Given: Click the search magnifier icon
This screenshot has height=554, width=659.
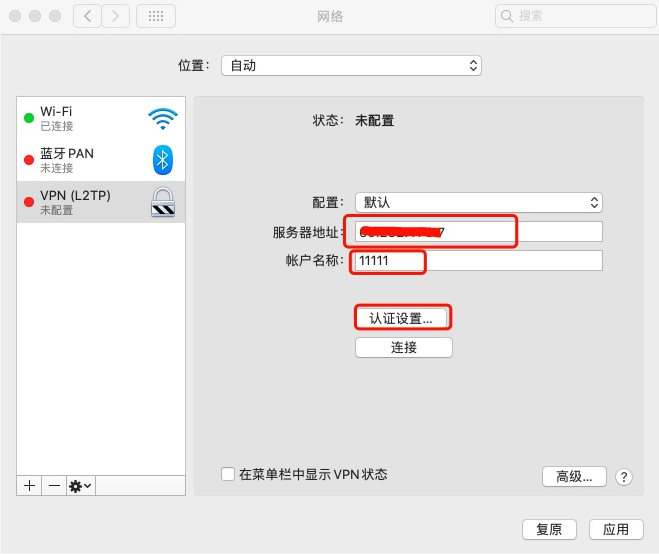Looking at the screenshot, I should pyautogui.click(x=507, y=16).
